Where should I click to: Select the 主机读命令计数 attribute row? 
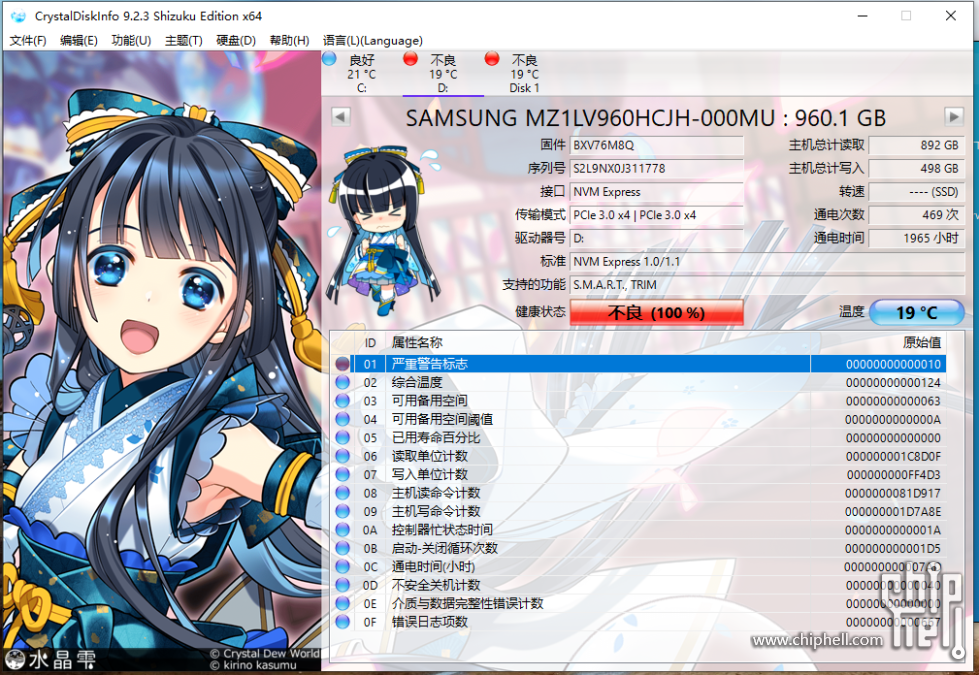tap(638, 493)
